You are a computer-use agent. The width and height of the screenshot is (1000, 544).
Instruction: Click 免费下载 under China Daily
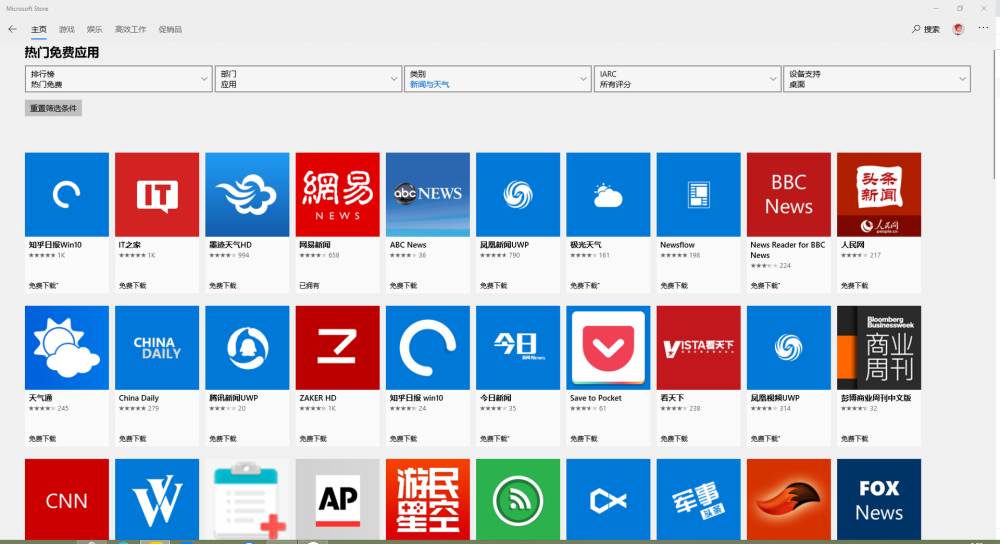coord(133,439)
